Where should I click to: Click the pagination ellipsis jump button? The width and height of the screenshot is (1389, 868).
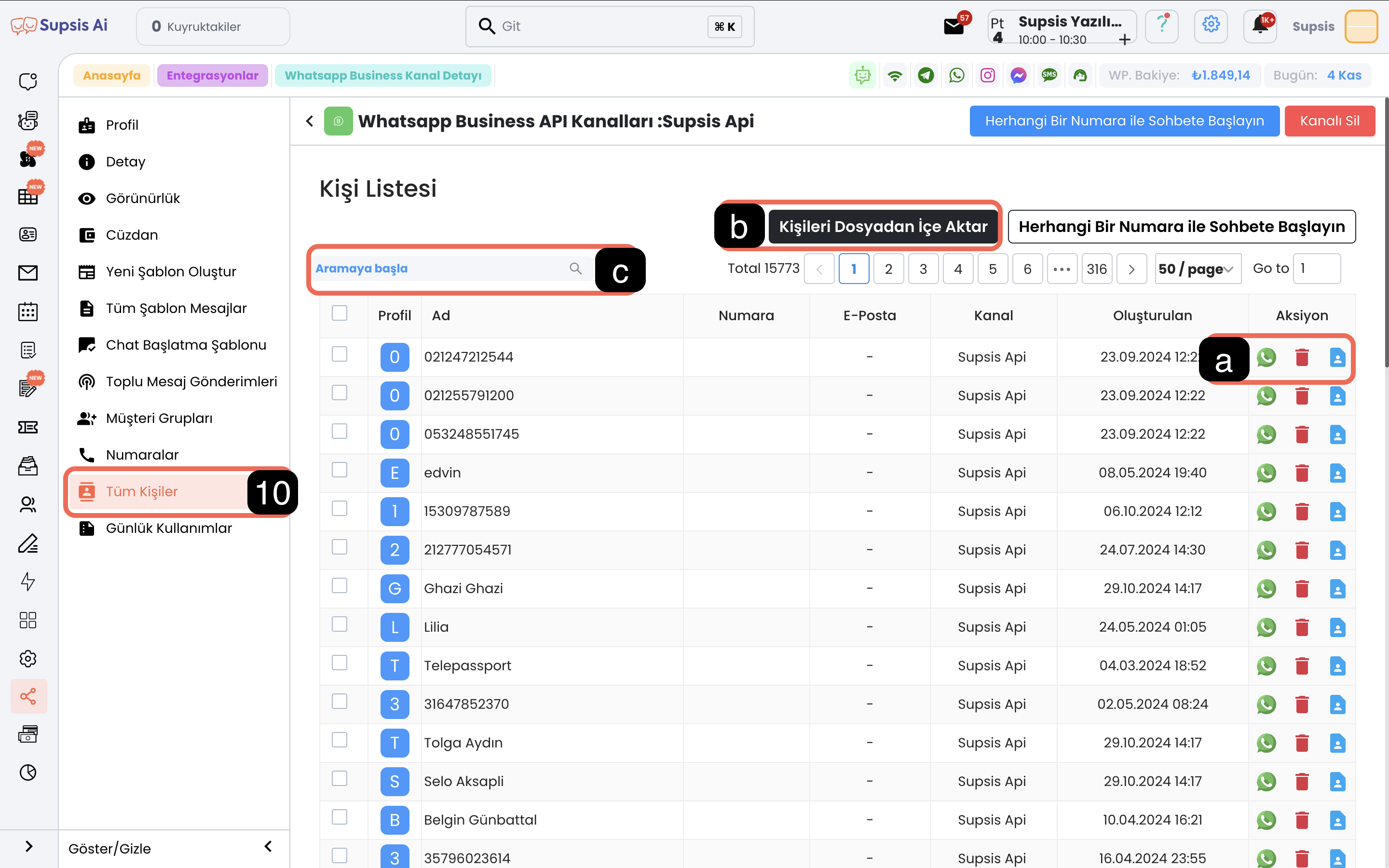tap(1062, 269)
